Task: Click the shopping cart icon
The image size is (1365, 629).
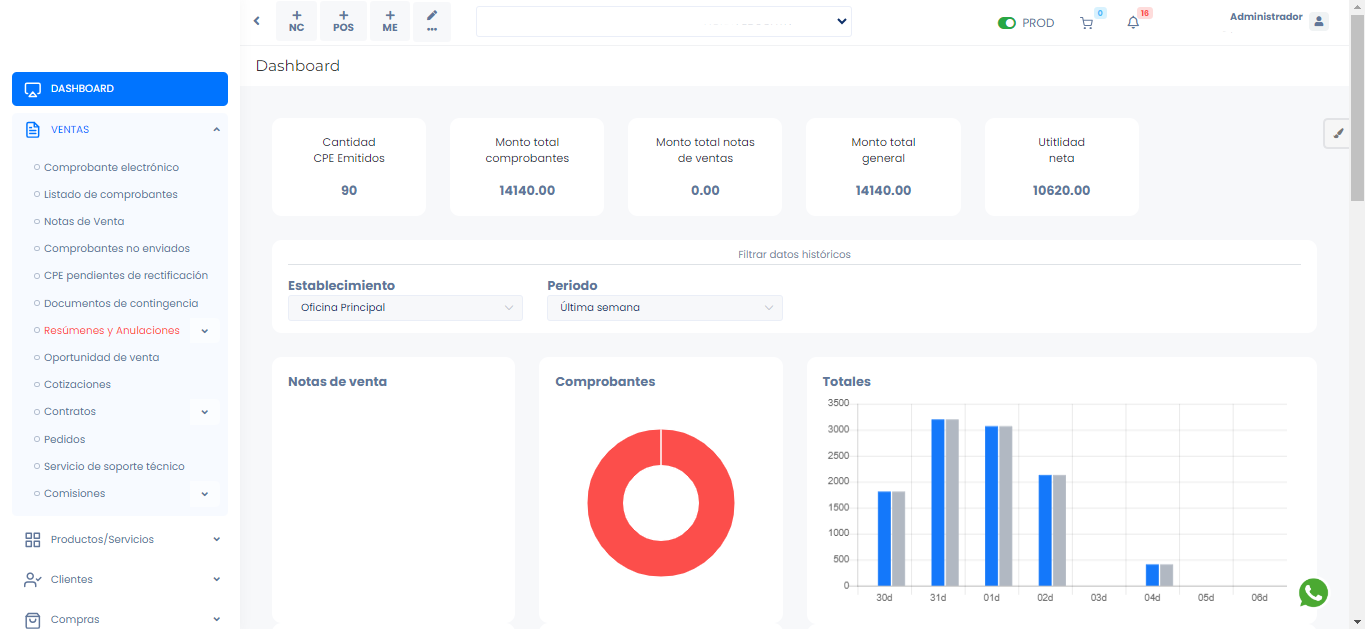Action: point(1087,23)
